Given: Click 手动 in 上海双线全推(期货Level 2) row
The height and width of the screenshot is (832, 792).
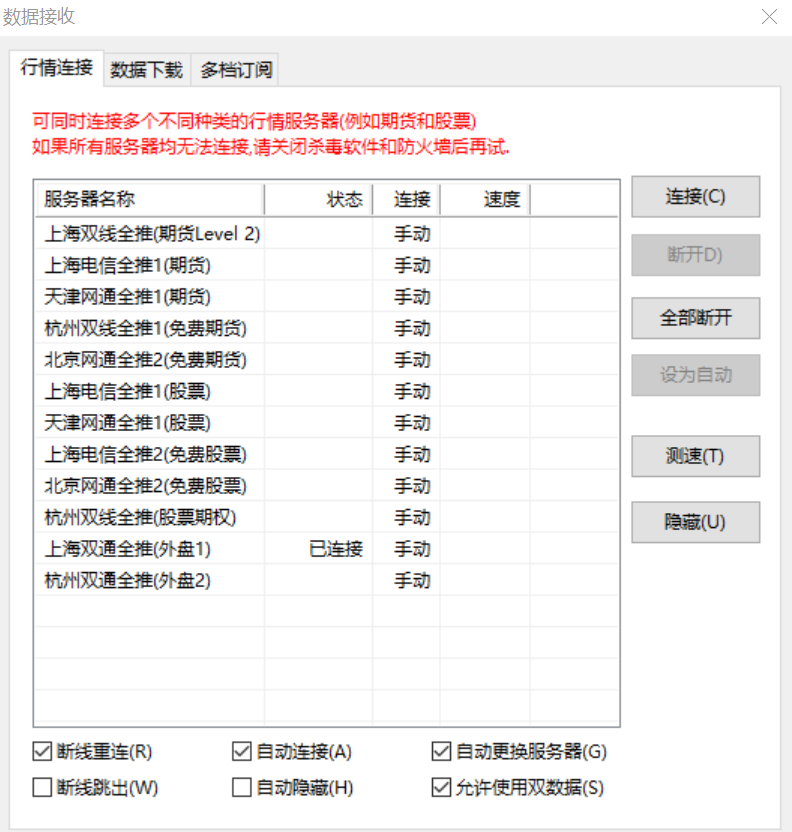Looking at the screenshot, I should tap(412, 234).
